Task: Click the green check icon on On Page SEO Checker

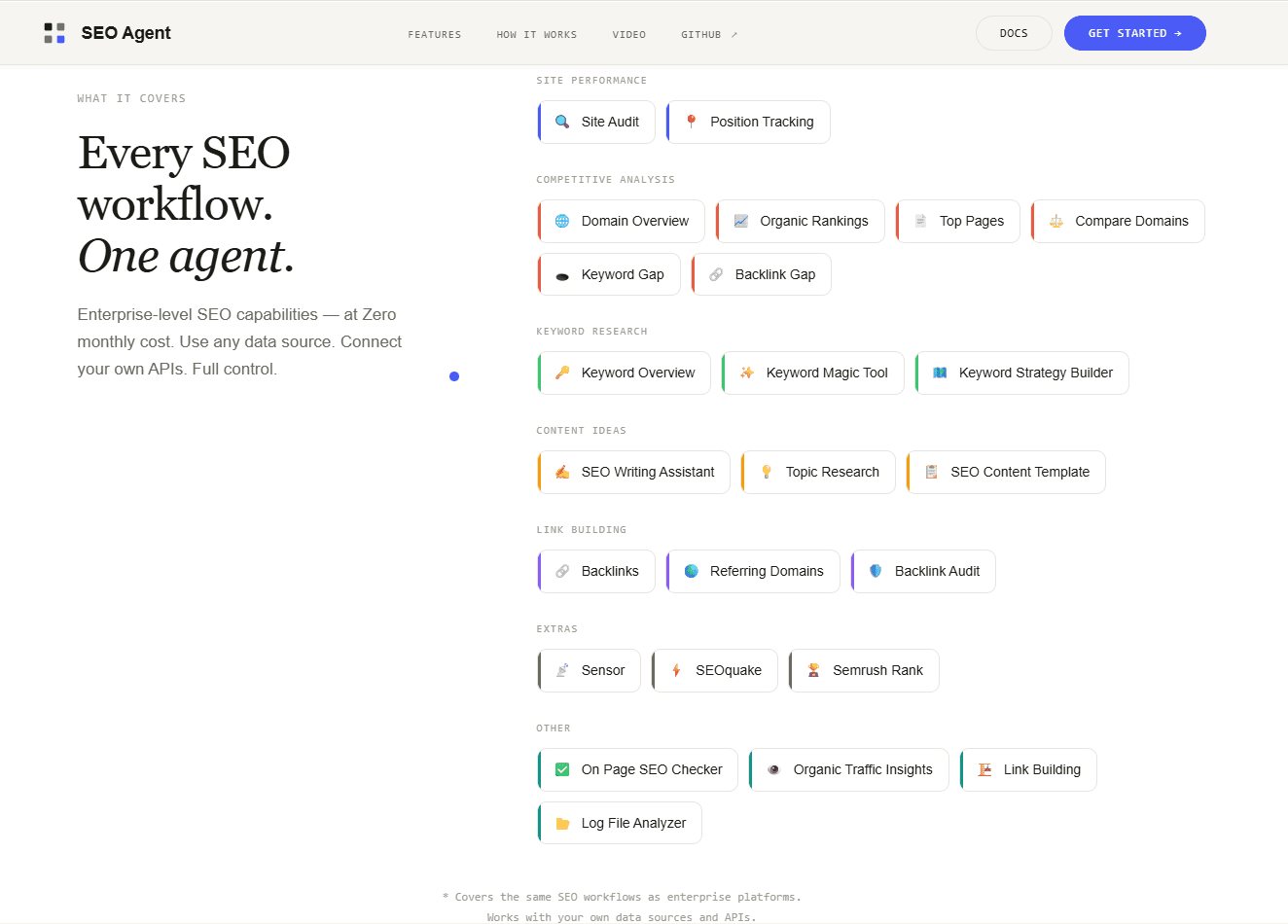Action: pyautogui.click(x=562, y=769)
